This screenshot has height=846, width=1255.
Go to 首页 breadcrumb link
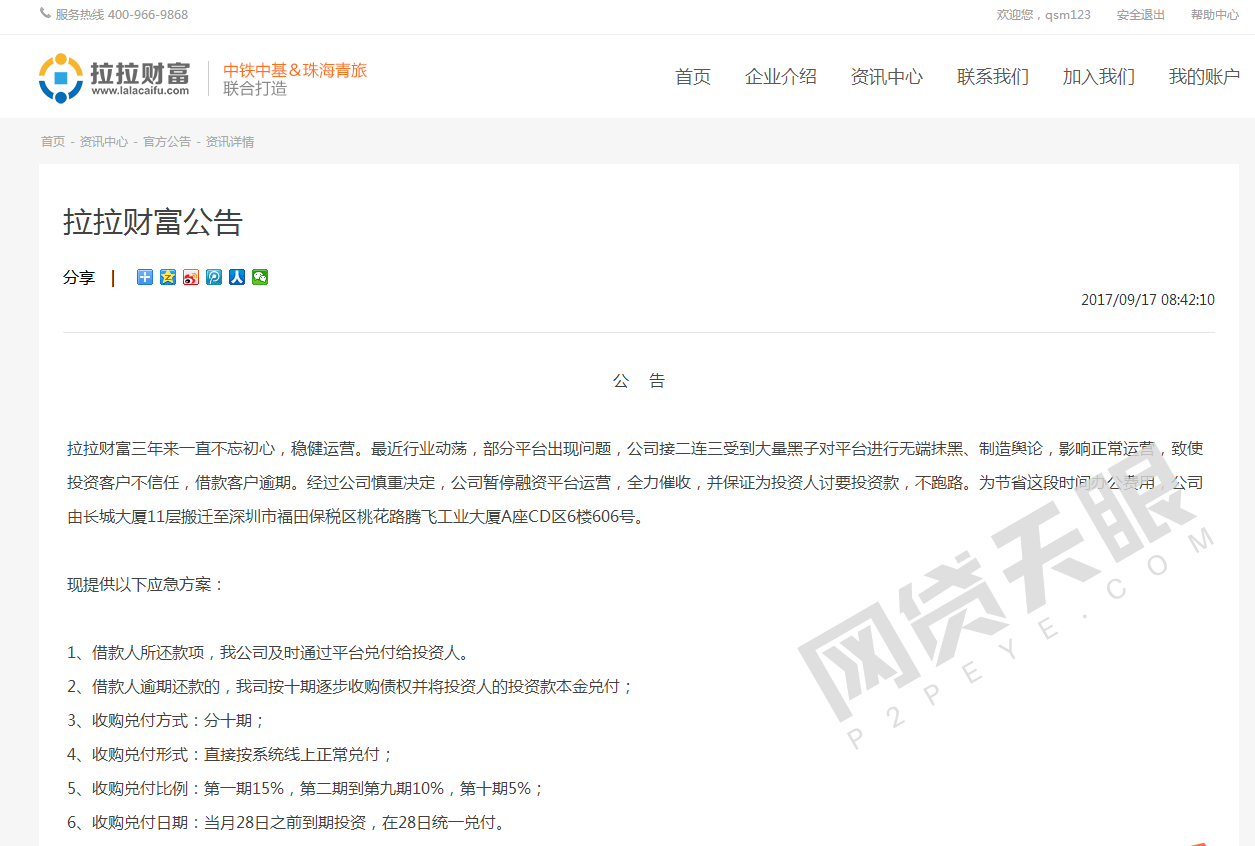[53, 142]
